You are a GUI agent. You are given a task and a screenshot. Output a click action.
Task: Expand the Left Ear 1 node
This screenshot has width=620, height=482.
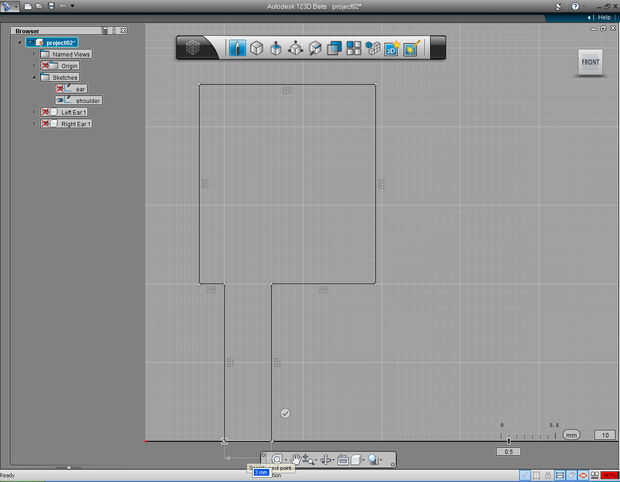click(34, 112)
